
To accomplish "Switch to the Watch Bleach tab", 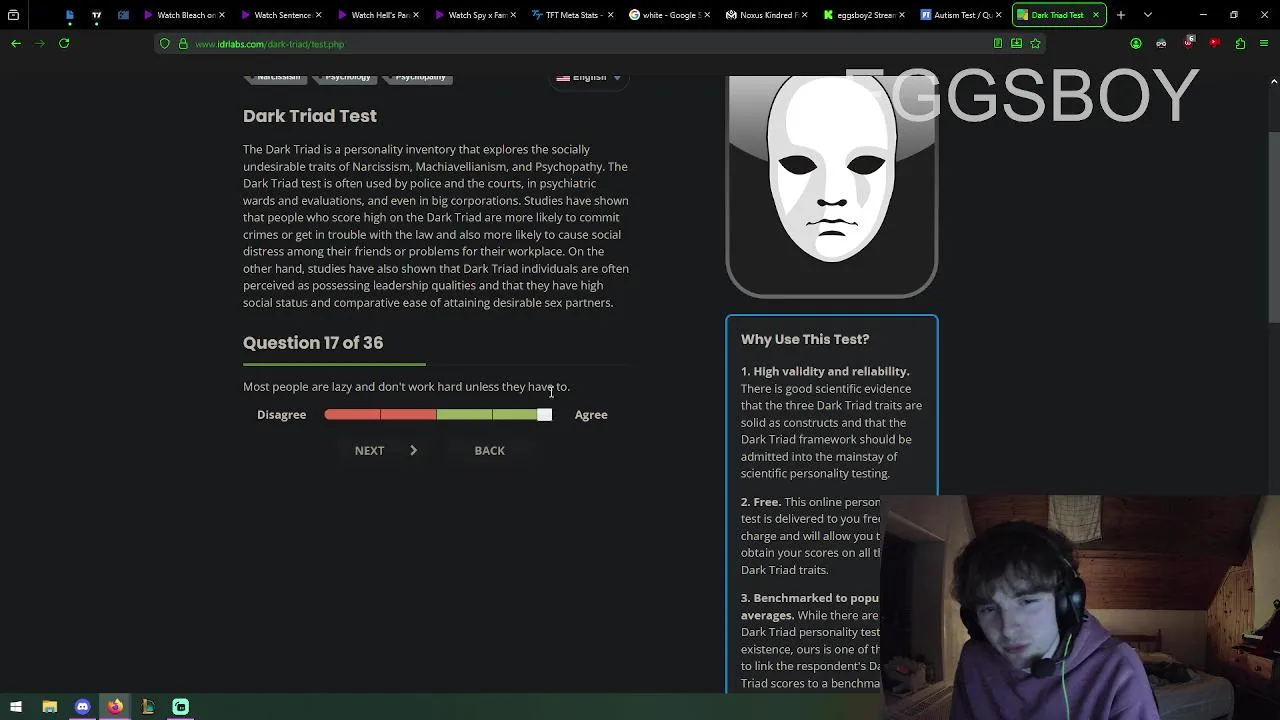I will coord(187,15).
